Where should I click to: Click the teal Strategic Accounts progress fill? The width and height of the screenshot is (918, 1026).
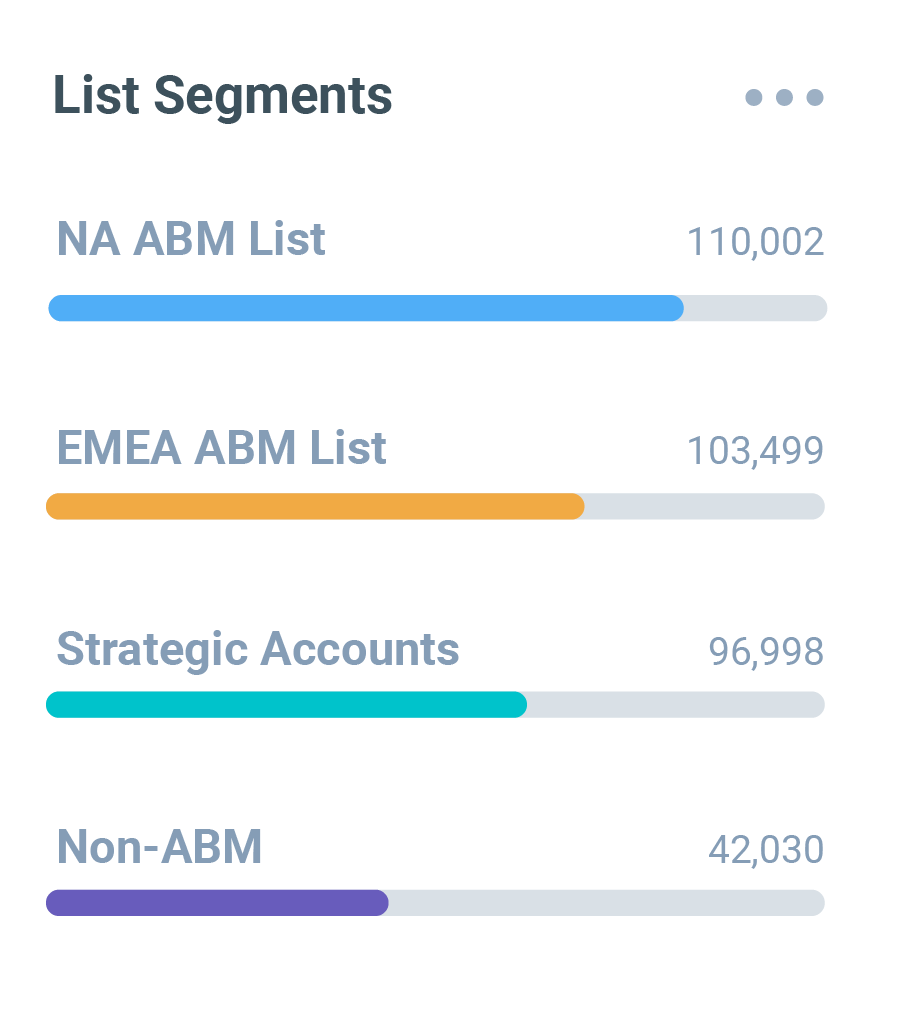pyautogui.click(x=286, y=704)
